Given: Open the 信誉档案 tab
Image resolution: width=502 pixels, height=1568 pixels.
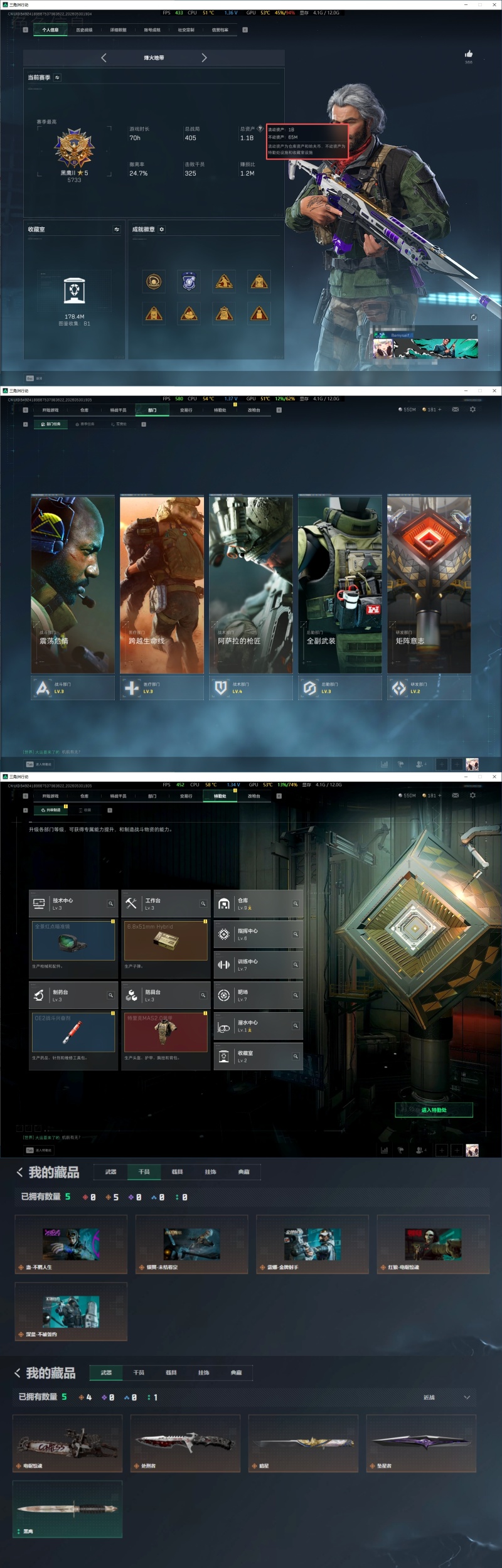Looking at the screenshot, I should click(x=220, y=29).
